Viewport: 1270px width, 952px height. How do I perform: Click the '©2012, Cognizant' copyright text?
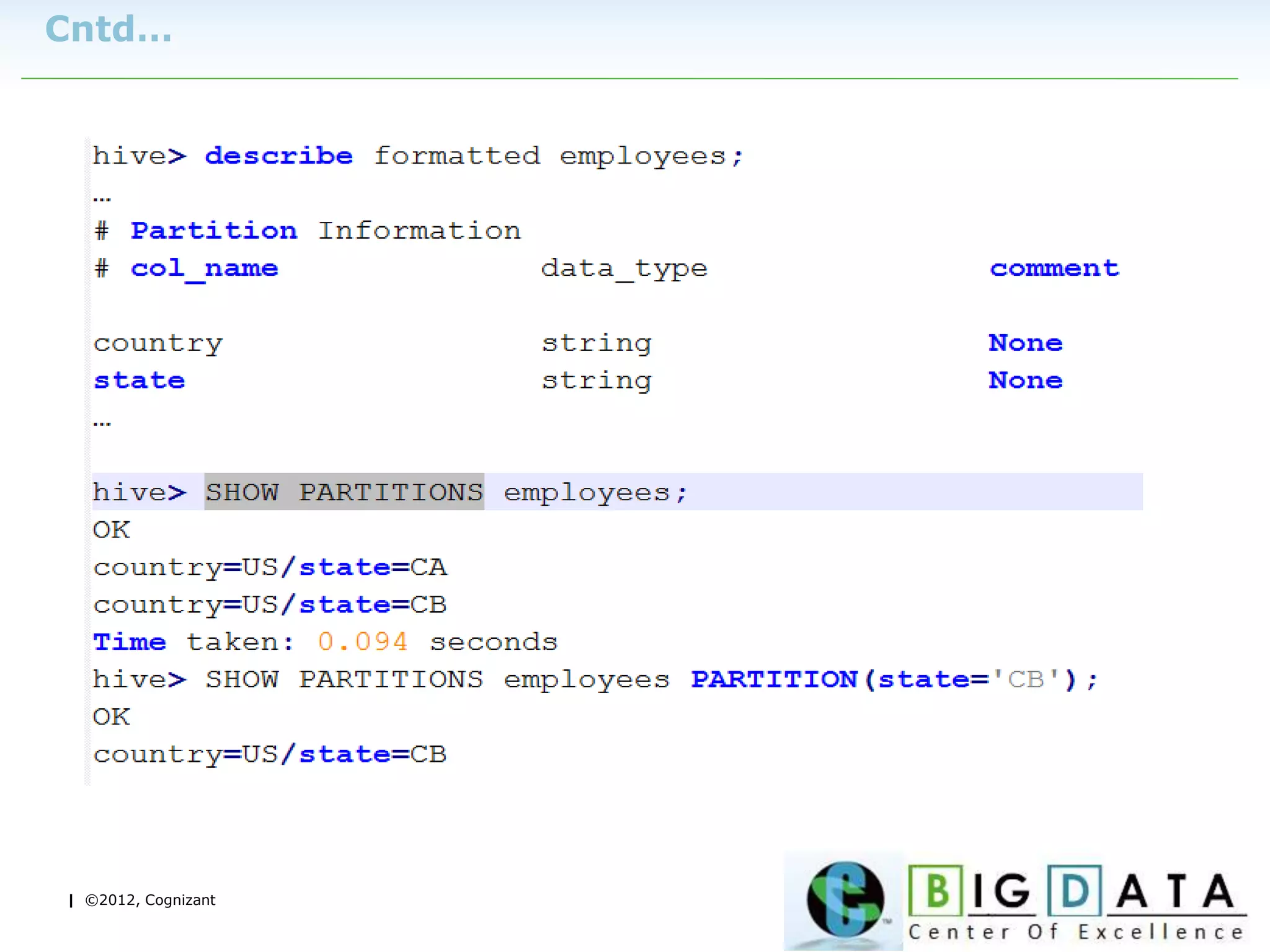coord(150,900)
